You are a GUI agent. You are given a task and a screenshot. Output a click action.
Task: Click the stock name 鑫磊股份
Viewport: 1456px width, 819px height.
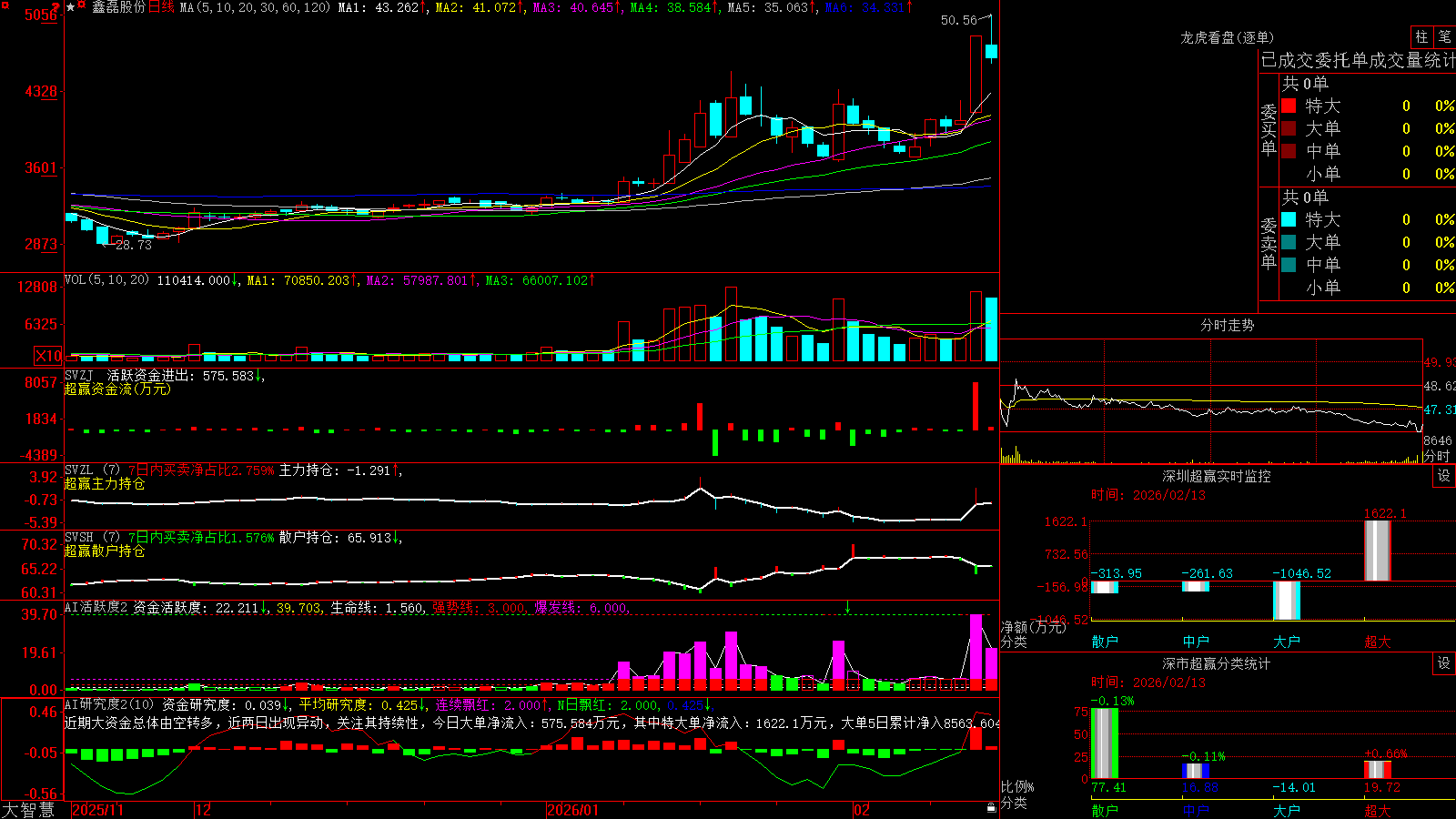(118, 7)
